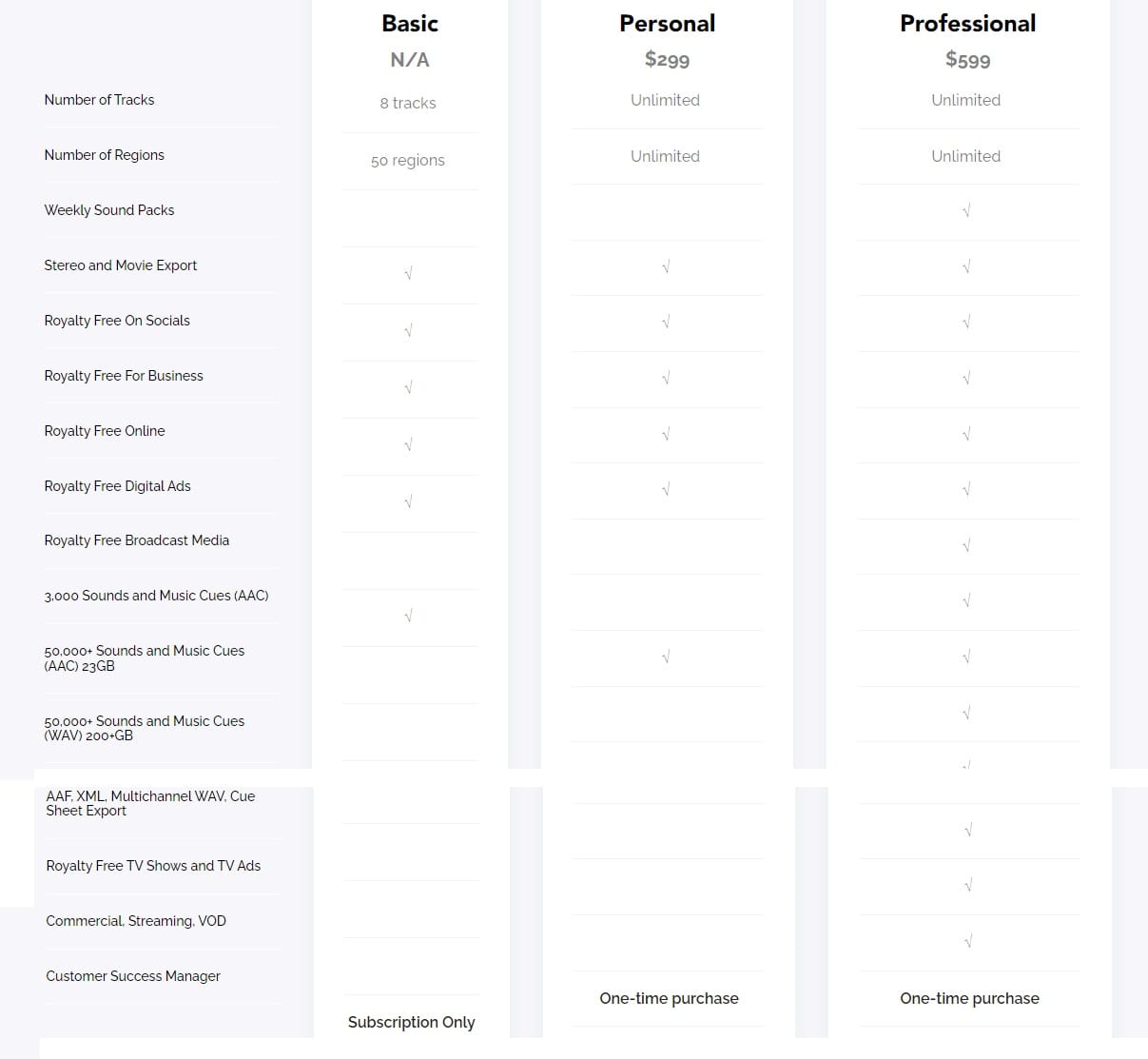Screen dimensions: 1148x1059
Task: Click One-time purchase under the Personal plan
Action: coord(669,998)
